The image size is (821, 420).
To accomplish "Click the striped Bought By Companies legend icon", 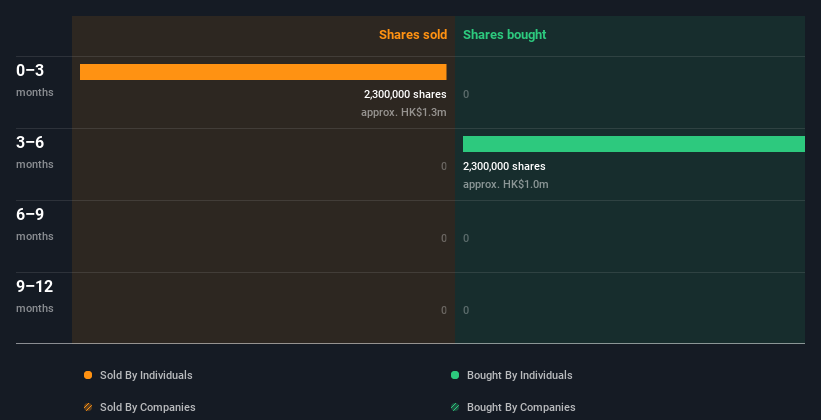I will point(455,407).
